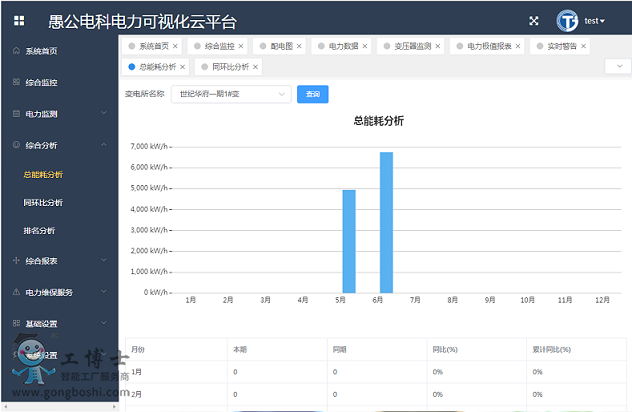
Task: Expand the tabs overflow dropdown arrow
Action: (x=617, y=67)
